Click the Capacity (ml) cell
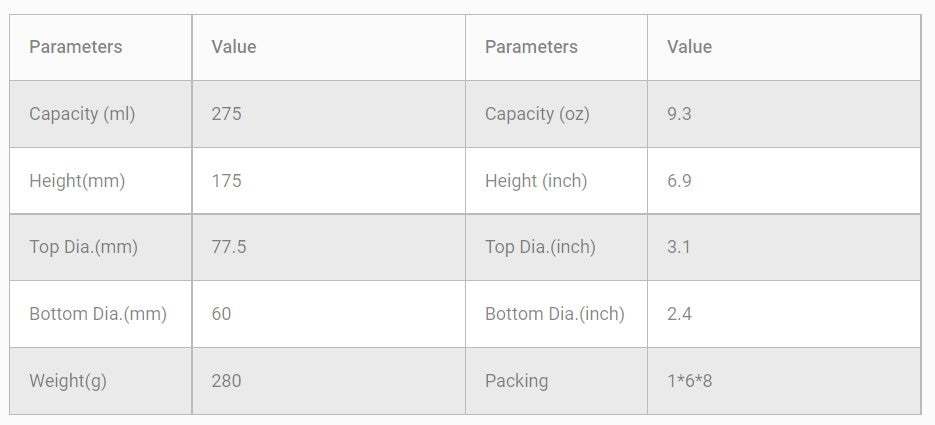935x425 pixels. click(x=82, y=114)
